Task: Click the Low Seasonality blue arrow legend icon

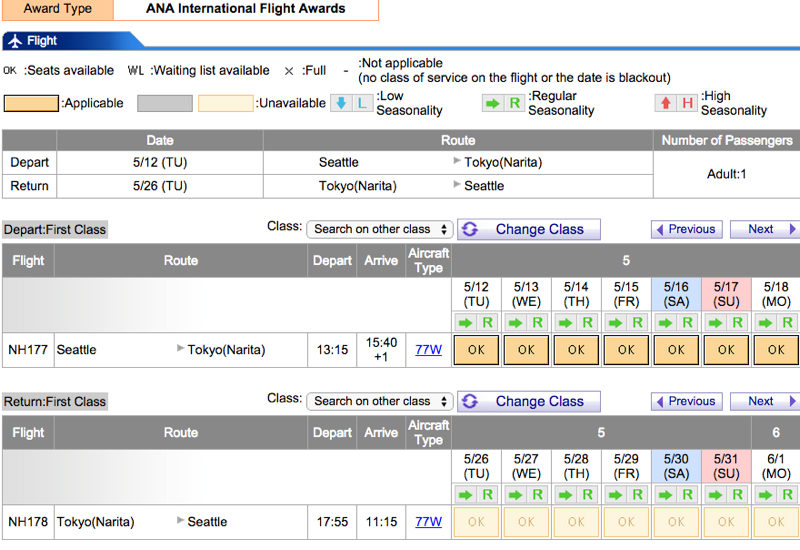Action: click(341, 103)
